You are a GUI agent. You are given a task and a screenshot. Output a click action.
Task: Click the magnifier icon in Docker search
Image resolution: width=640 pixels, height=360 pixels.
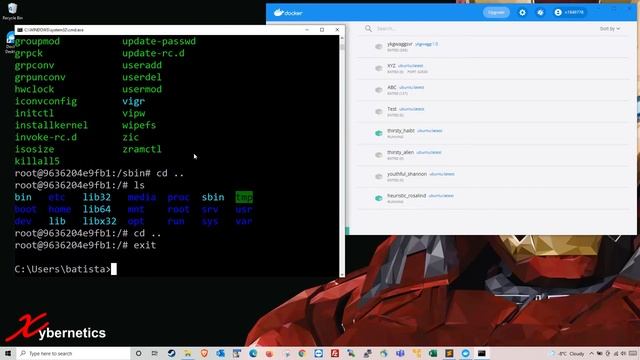coord(368,29)
